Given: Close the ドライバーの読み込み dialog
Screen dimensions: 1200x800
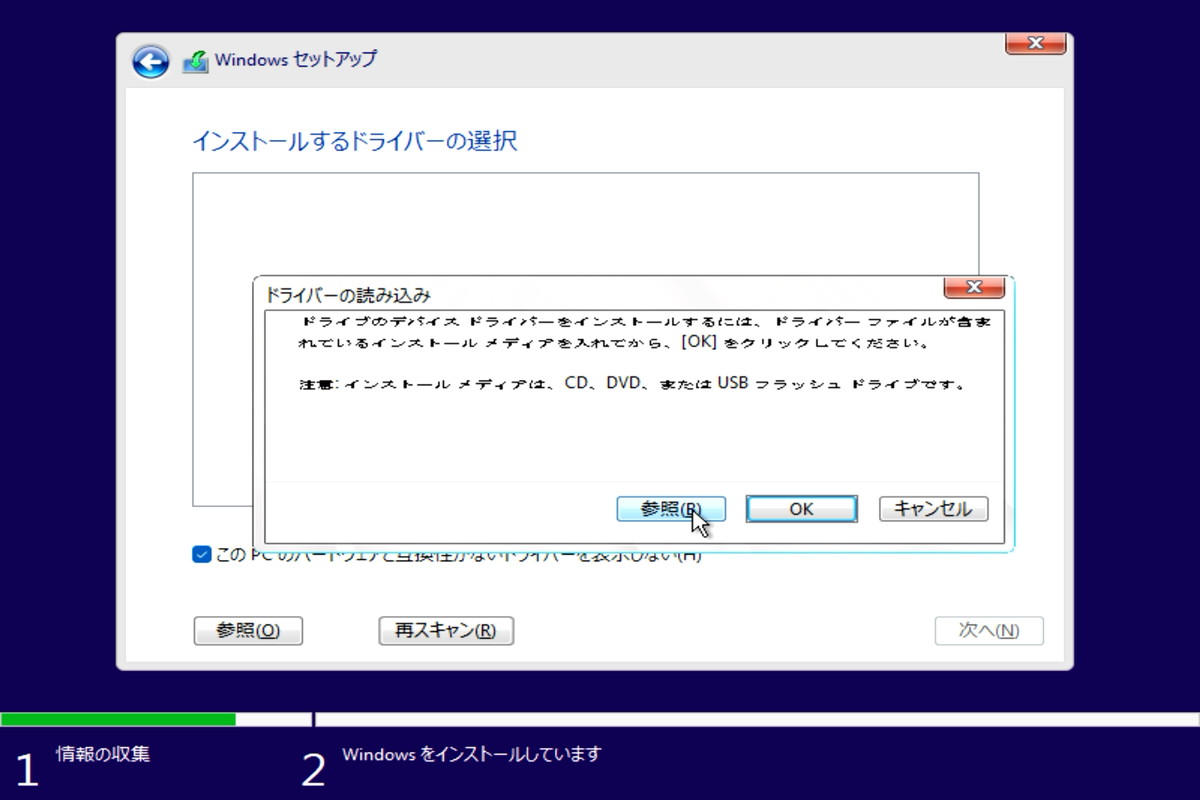Looking at the screenshot, I should click(973, 288).
